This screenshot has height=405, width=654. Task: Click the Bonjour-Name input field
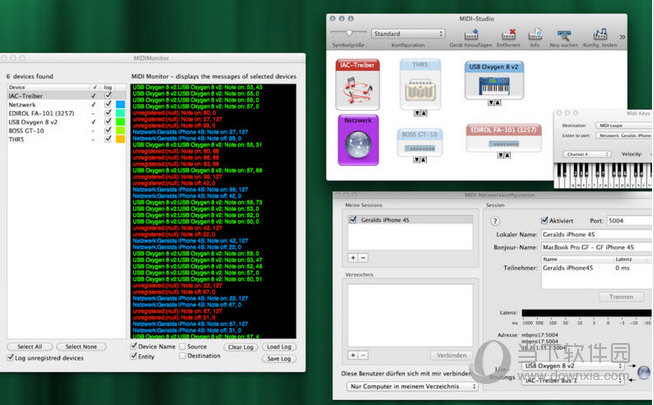(x=596, y=247)
